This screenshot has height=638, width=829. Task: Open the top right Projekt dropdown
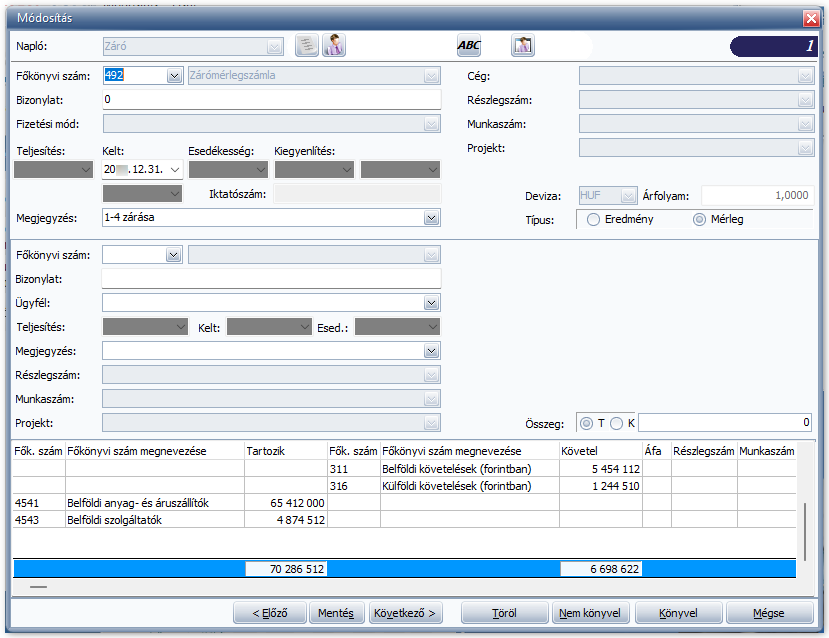point(805,148)
